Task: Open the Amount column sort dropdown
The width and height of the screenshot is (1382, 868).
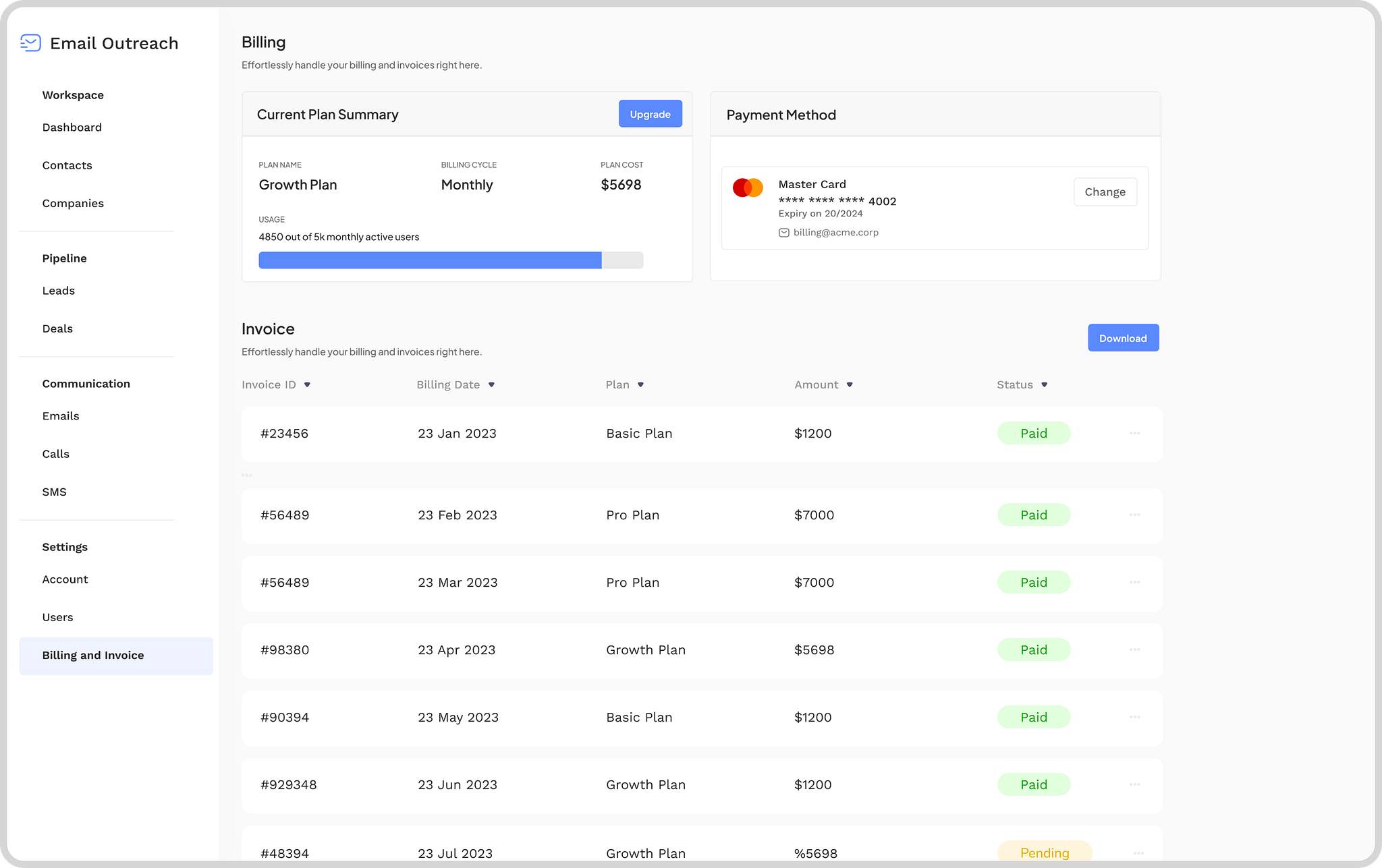Action: [x=850, y=384]
